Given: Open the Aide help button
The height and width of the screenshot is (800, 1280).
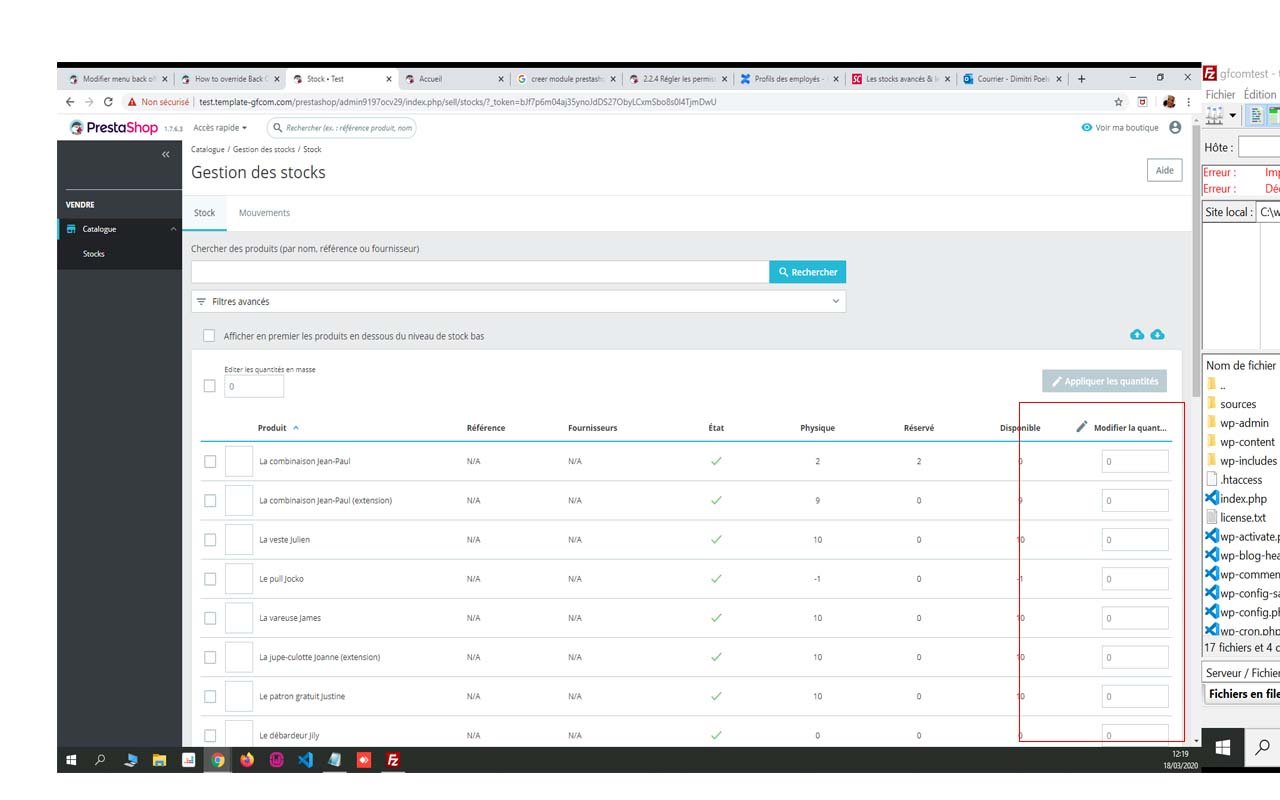Looking at the screenshot, I should click(1164, 171).
